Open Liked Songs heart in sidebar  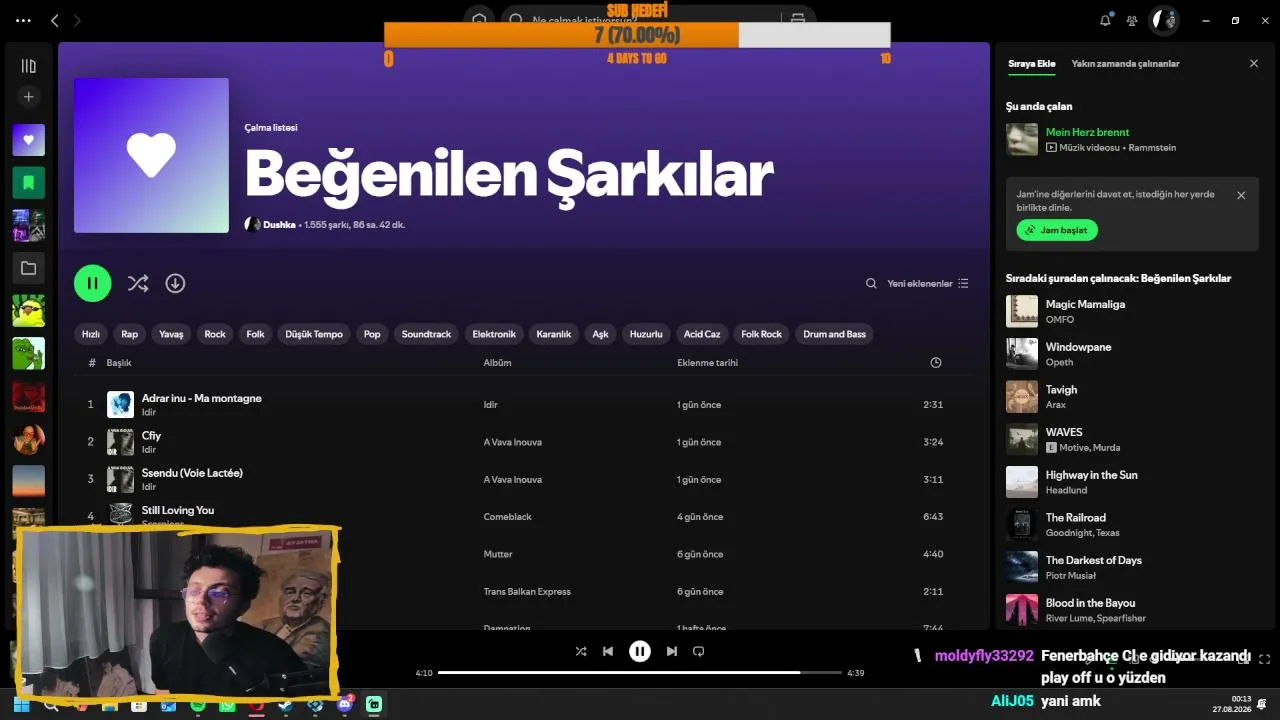pyautogui.click(x=28, y=140)
